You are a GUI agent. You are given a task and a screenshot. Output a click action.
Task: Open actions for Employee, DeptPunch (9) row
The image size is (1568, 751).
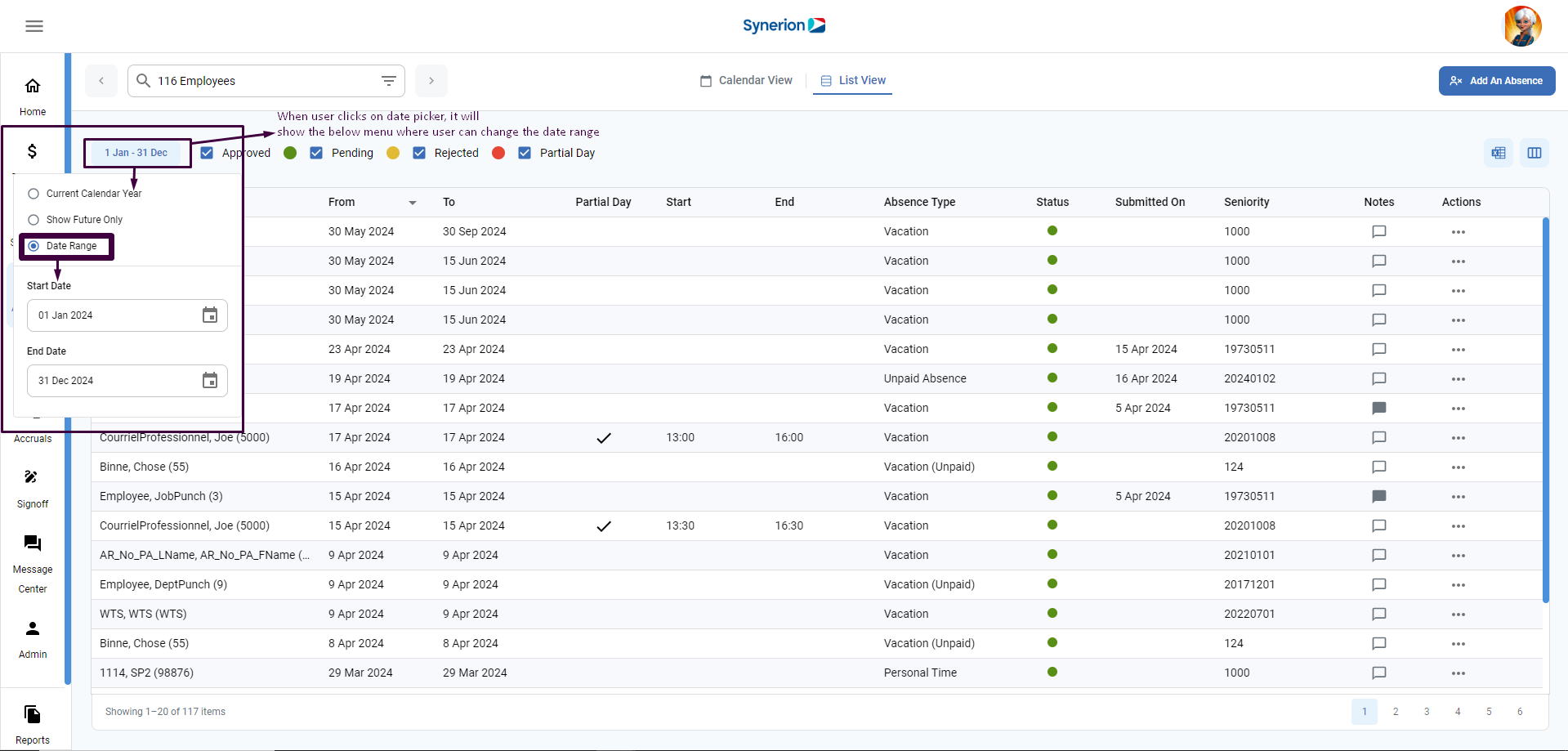point(1459,585)
